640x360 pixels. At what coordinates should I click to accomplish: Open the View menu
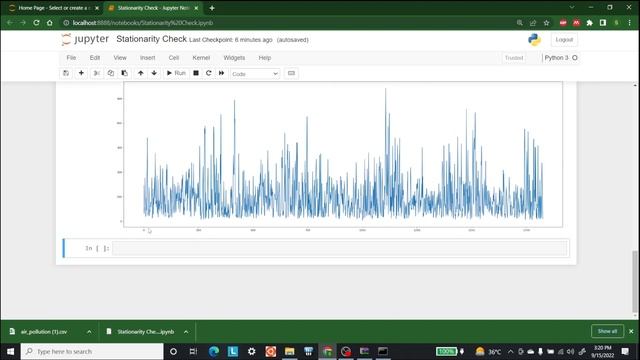point(120,58)
